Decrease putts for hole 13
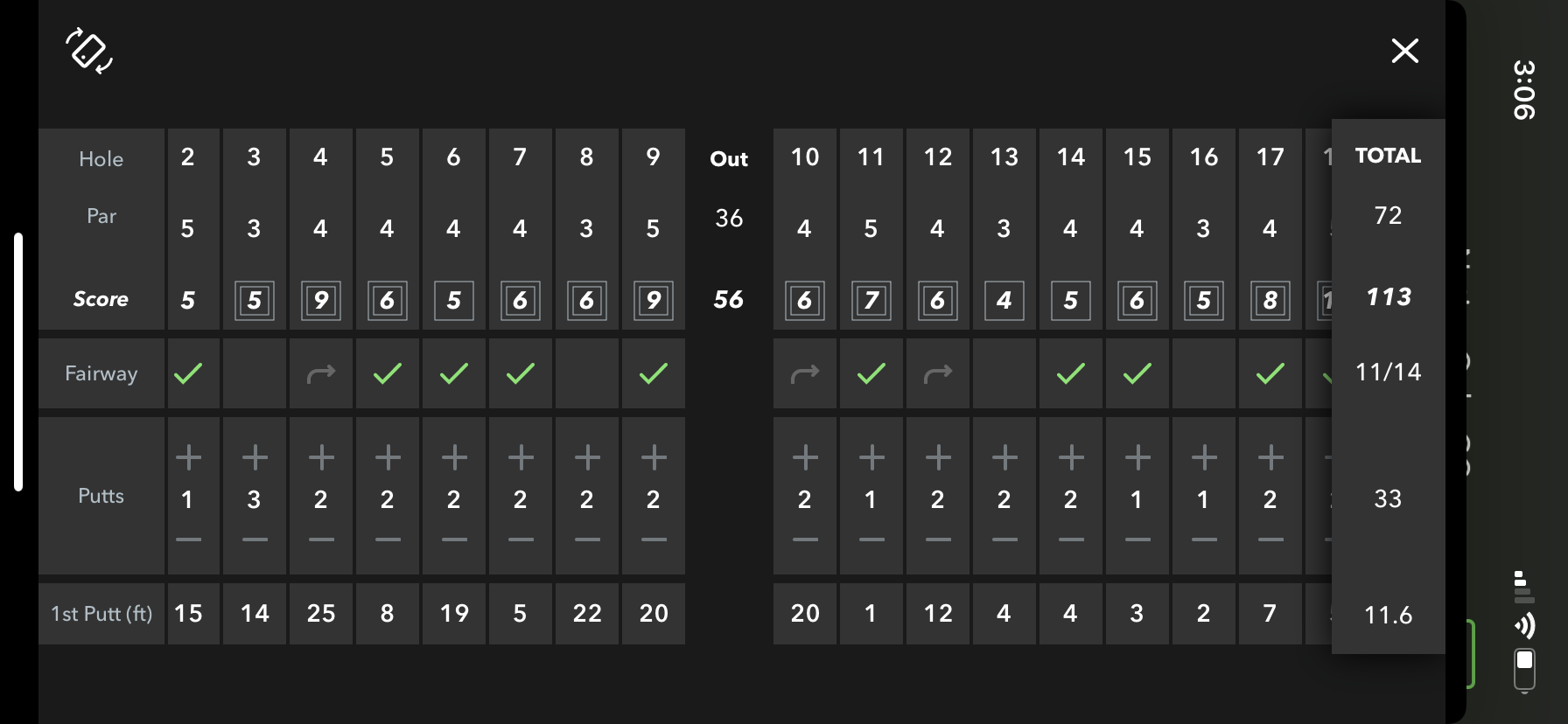Screen dimensions: 1568x724 coord(1004,540)
